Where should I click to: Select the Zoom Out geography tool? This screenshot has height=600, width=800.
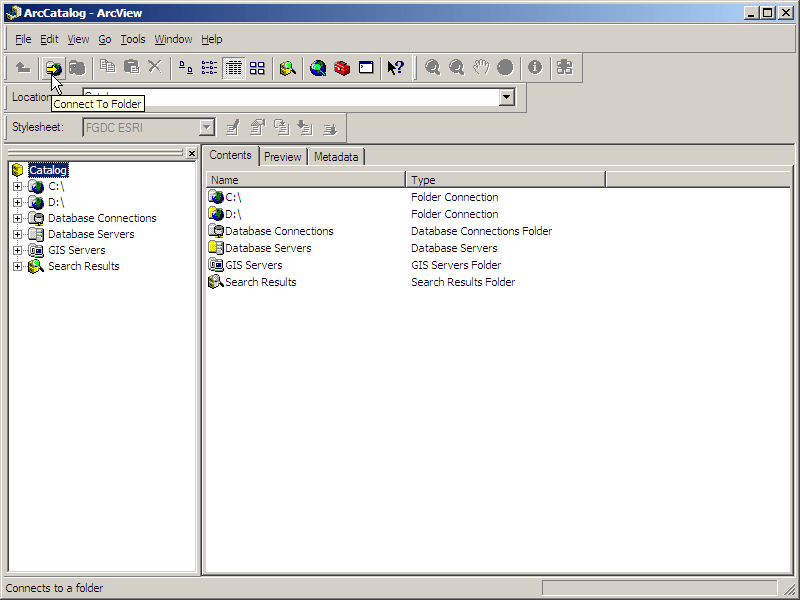pos(456,67)
